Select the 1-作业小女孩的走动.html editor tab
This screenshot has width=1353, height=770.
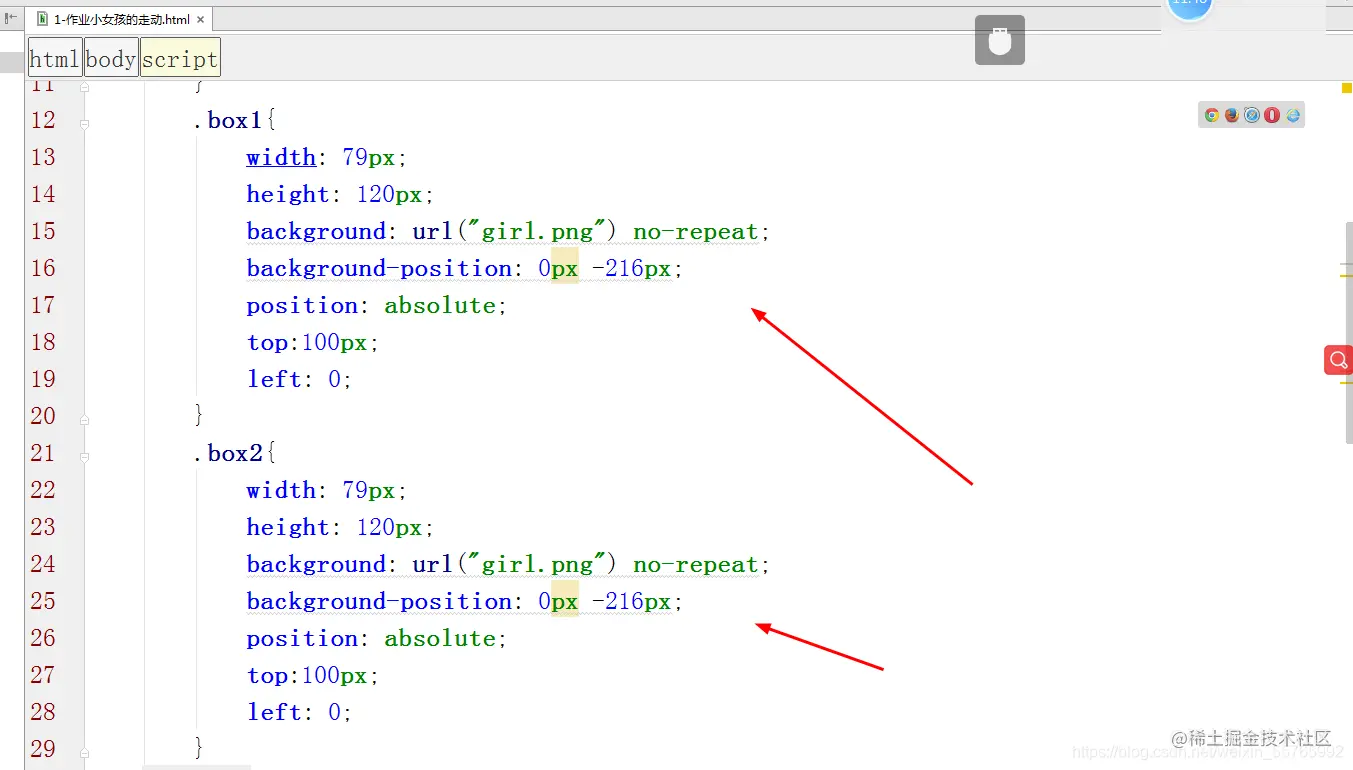click(118, 19)
